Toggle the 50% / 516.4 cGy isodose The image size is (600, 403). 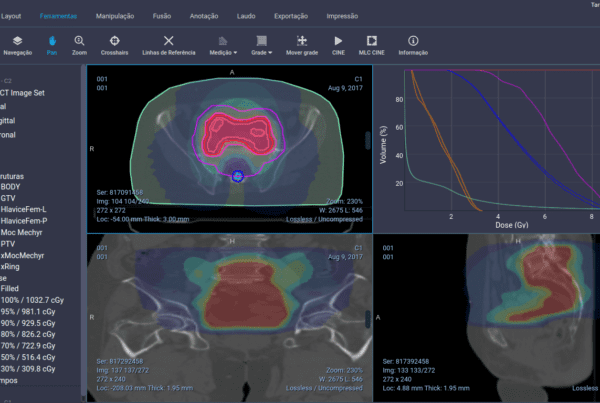(27, 355)
